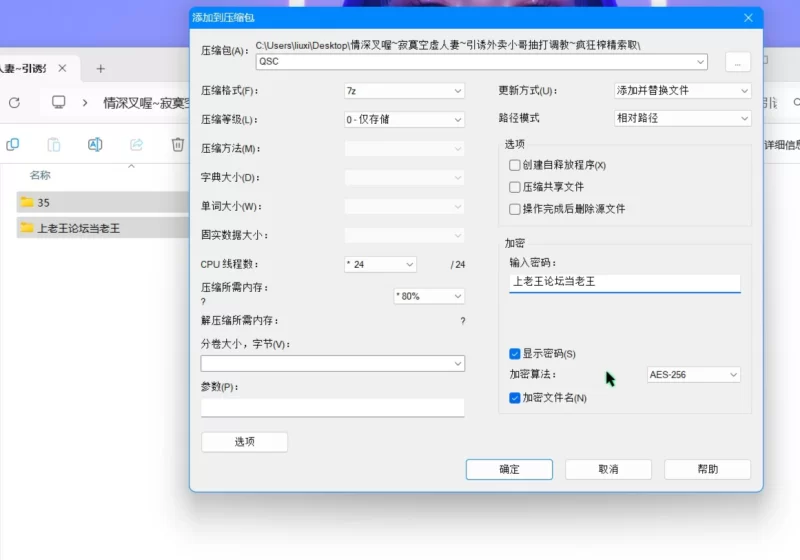Open 压缩等级 dropdown showing 仅存储
This screenshot has width=800, height=560.
[404, 119]
